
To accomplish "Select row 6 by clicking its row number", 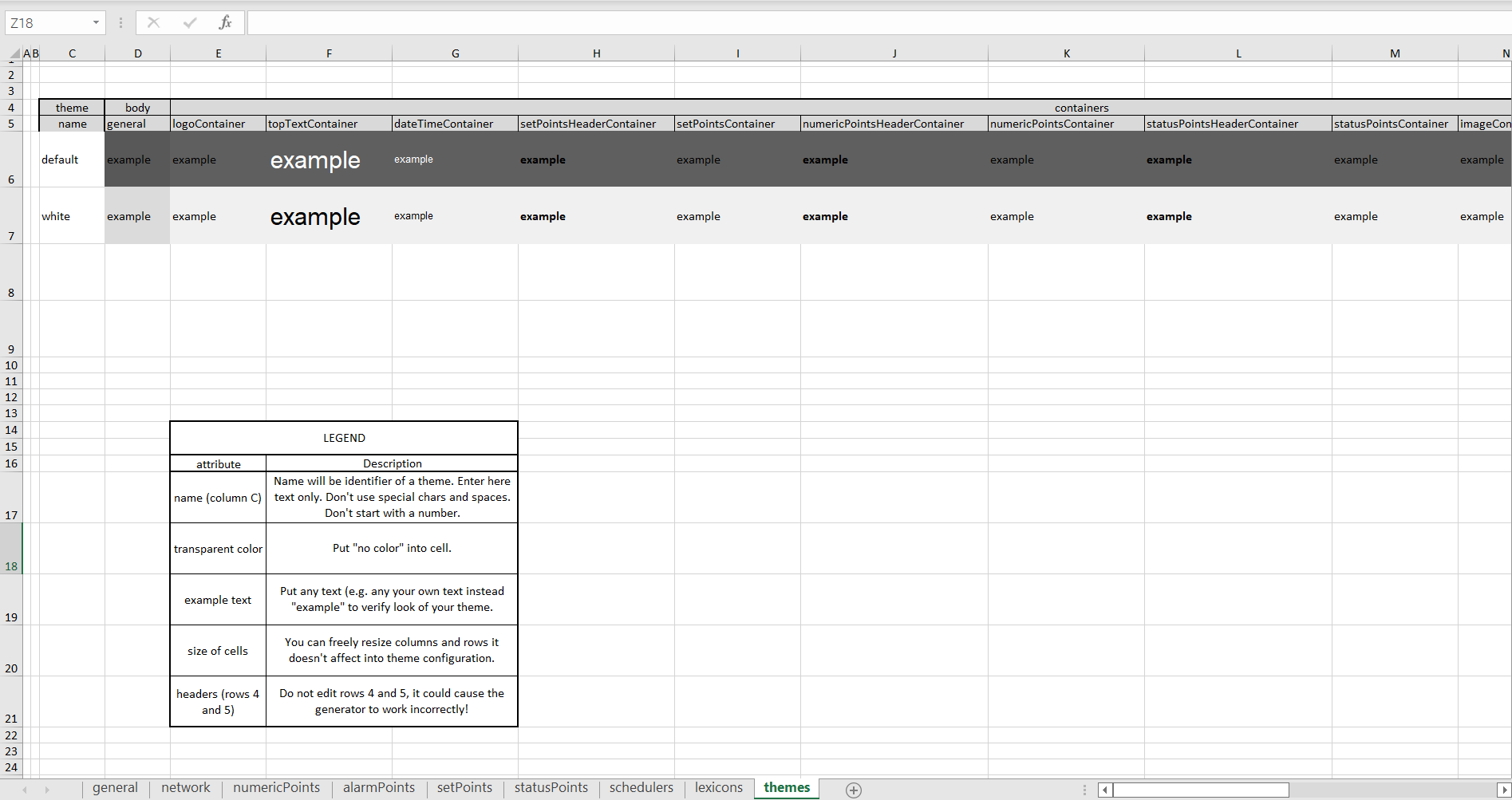I will [x=11, y=179].
